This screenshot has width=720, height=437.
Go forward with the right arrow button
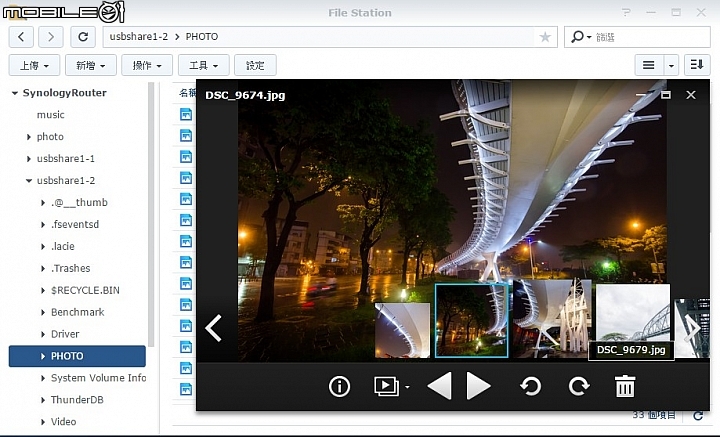tap(51, 37)
